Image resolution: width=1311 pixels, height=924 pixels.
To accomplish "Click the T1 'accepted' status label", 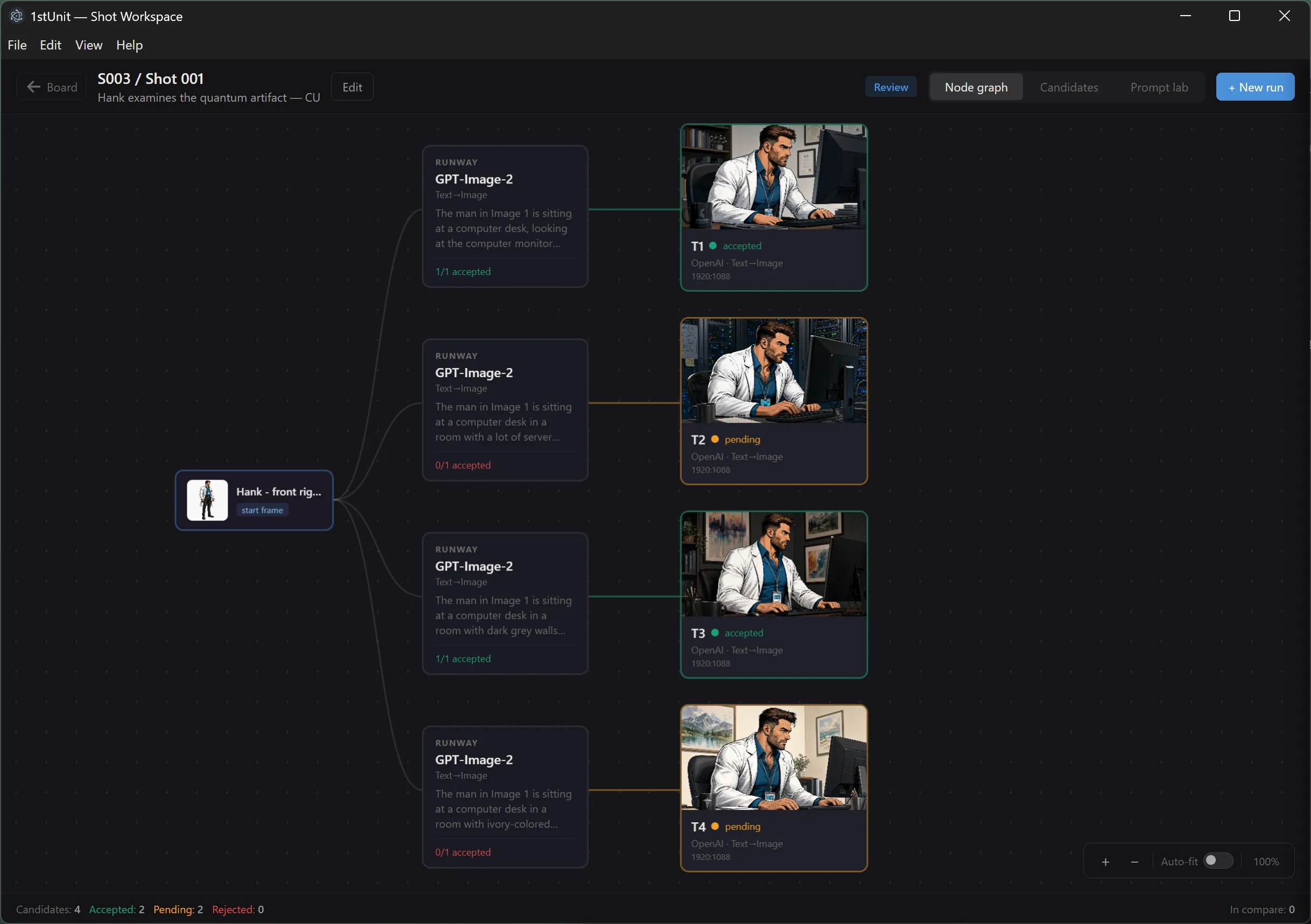I will pyautogui.click(x=742, y=245).
